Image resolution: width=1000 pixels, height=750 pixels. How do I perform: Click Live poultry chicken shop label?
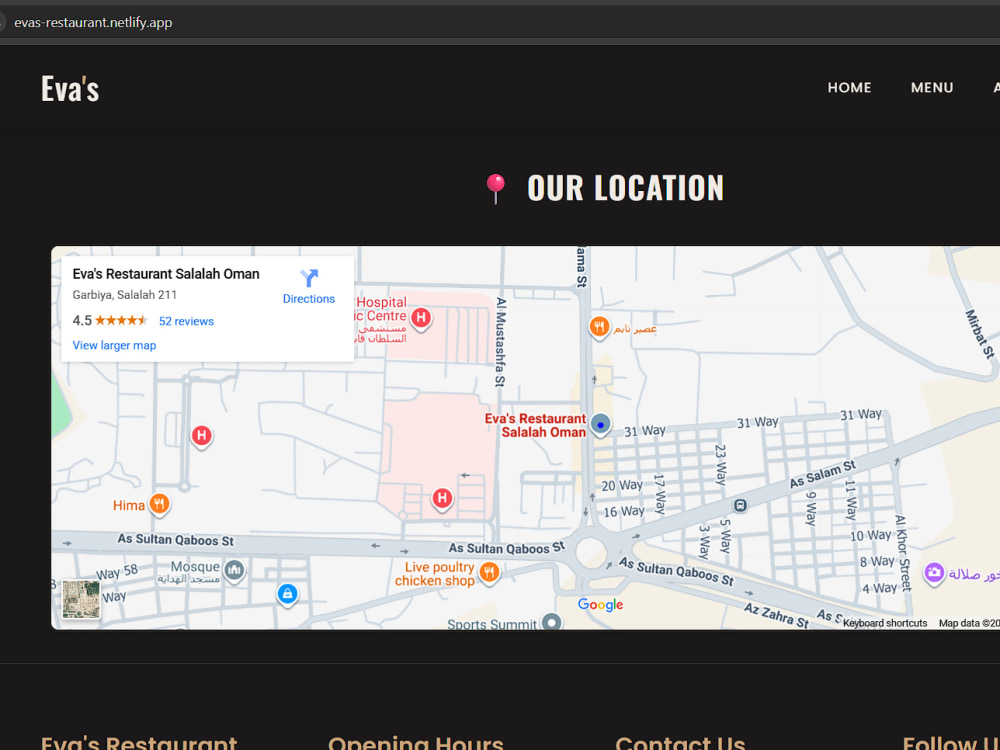(x=436, y=574)
